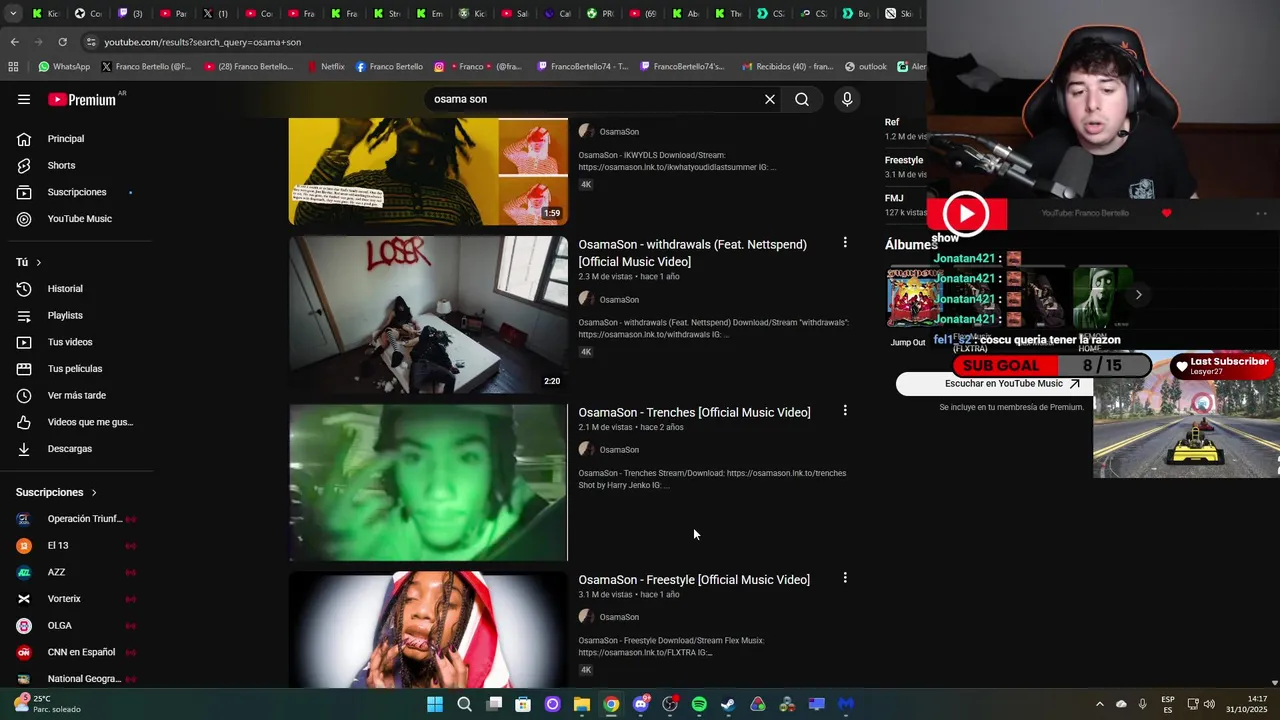This screenshot has height=720, width=1280.
Task: Click the Windows Start button
Action: click(x=435, y=704)
